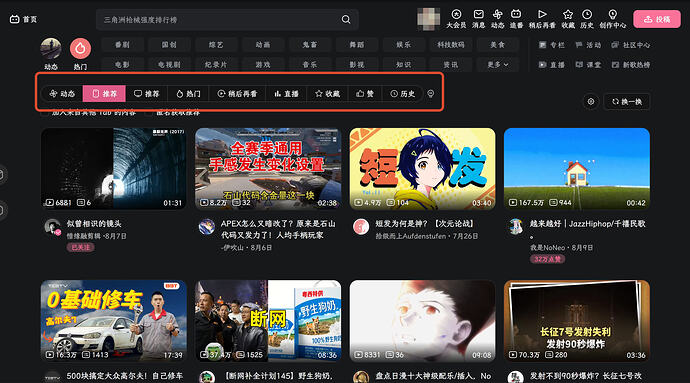690x383 pixels.
Task: Click in the search input field
Action: 220,20
